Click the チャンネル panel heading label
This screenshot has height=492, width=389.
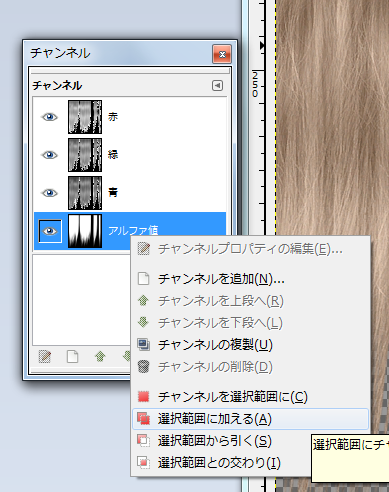coord(57,86)
